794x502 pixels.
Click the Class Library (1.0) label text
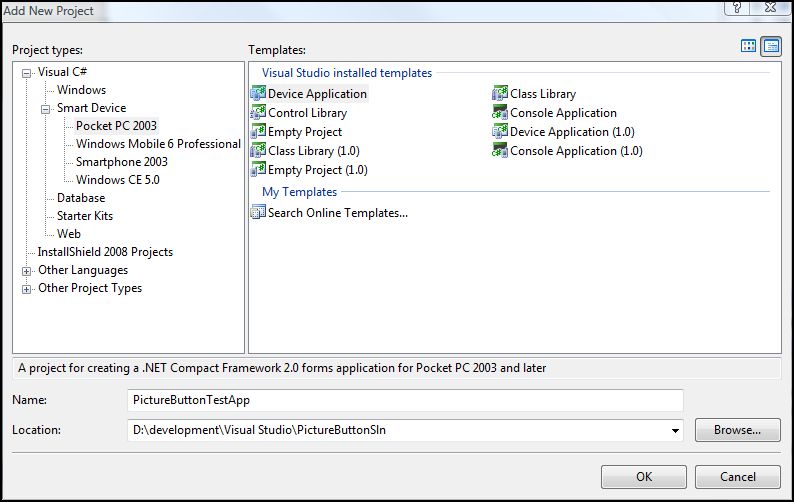point(313,151)
